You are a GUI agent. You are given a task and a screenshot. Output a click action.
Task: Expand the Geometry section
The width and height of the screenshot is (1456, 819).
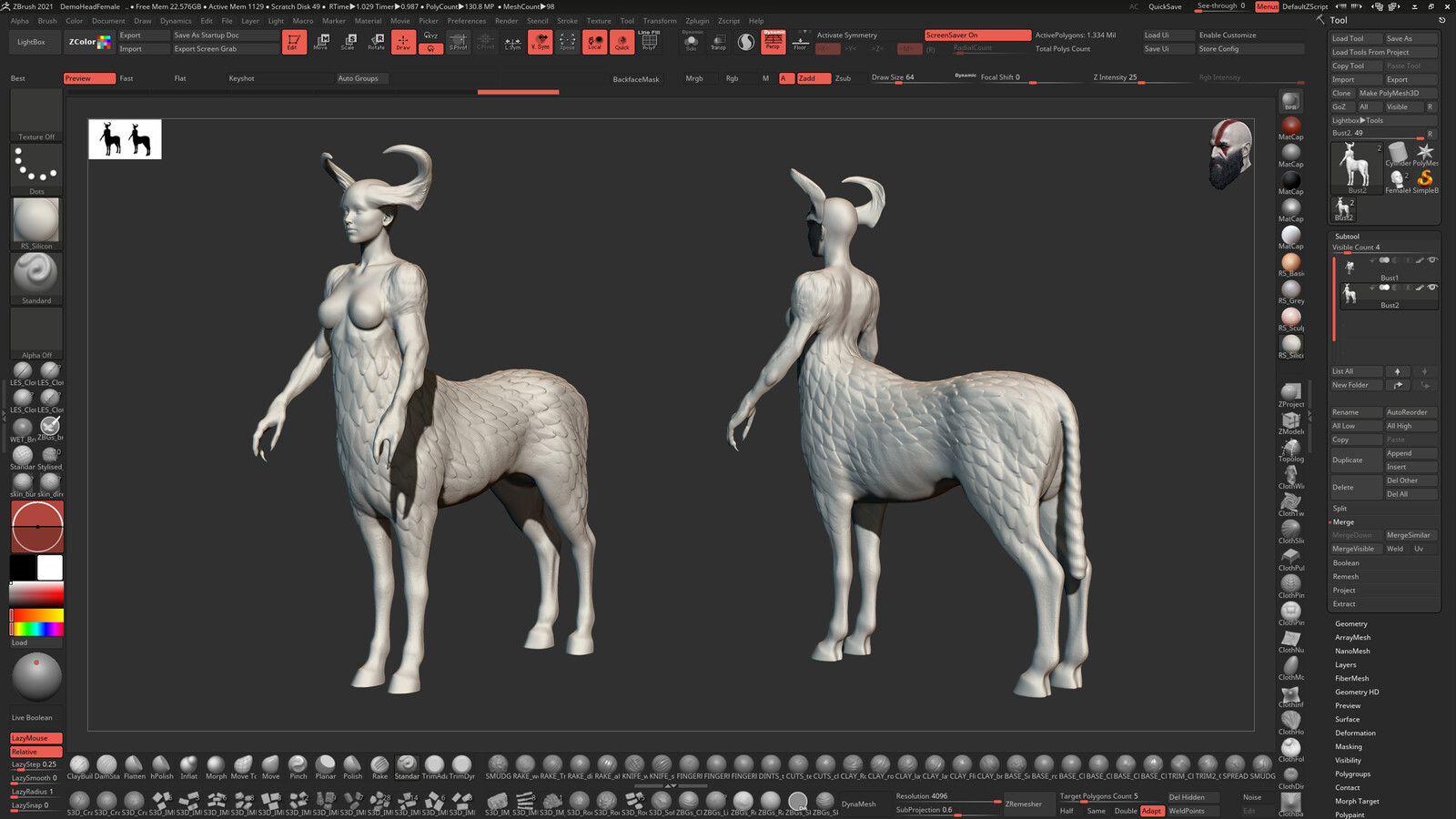1351,623
